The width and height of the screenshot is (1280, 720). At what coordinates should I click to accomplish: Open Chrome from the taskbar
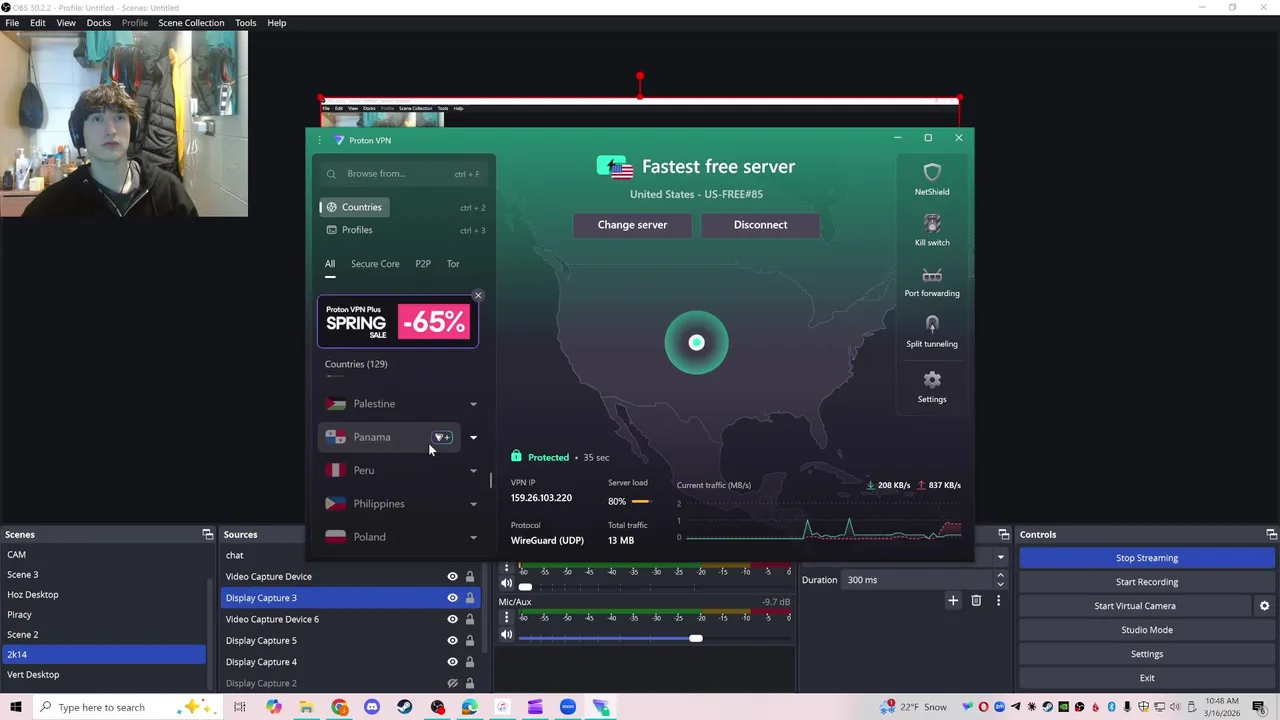340,707
